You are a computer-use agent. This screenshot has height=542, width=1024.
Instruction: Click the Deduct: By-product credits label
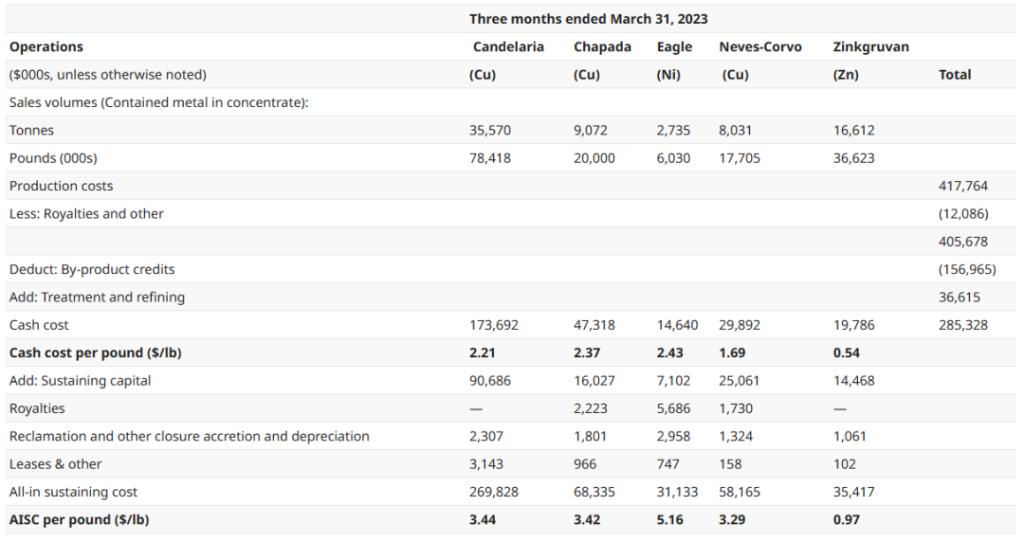(92, 270)
